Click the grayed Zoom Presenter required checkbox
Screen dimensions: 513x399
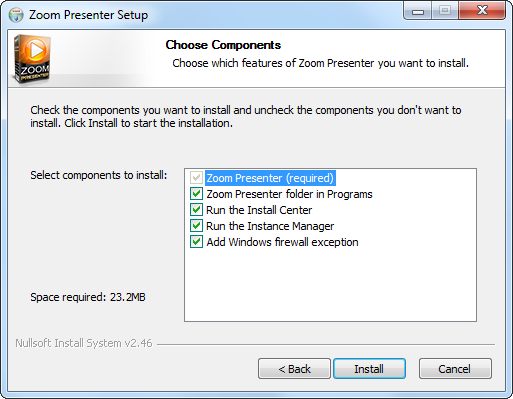(x=196, y=178)
